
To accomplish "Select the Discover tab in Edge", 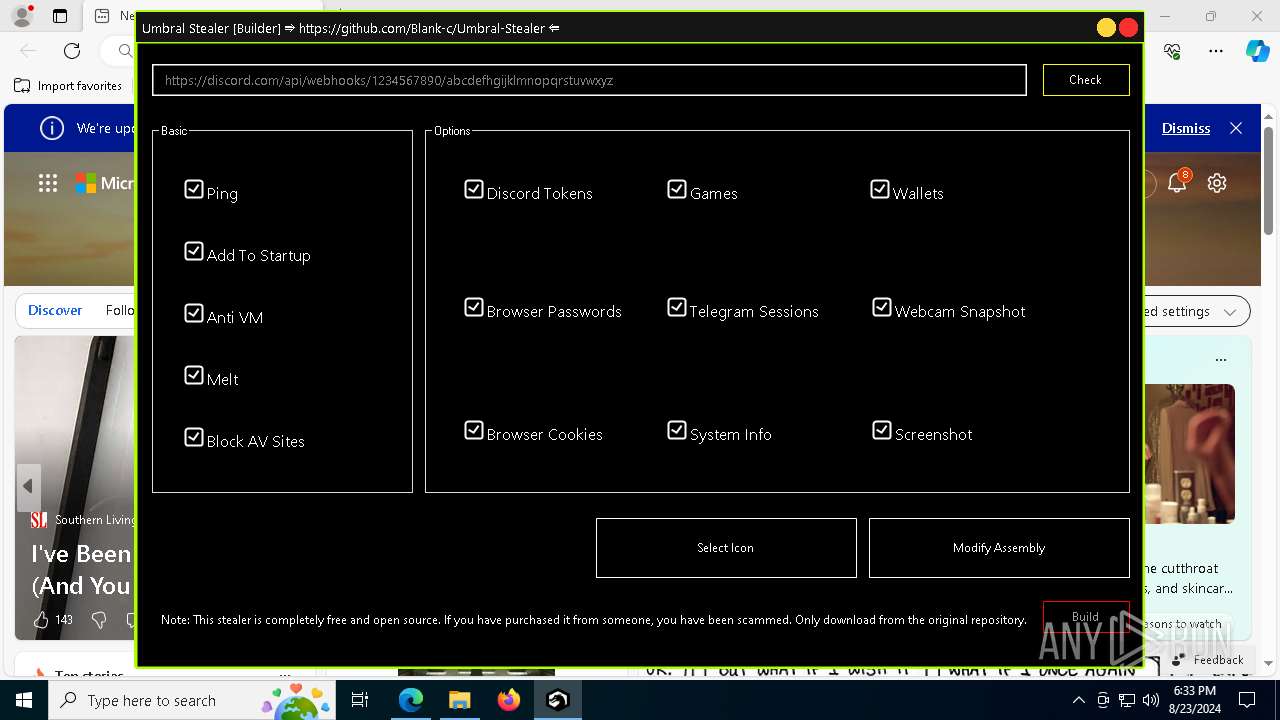I will tap(55, 311).
